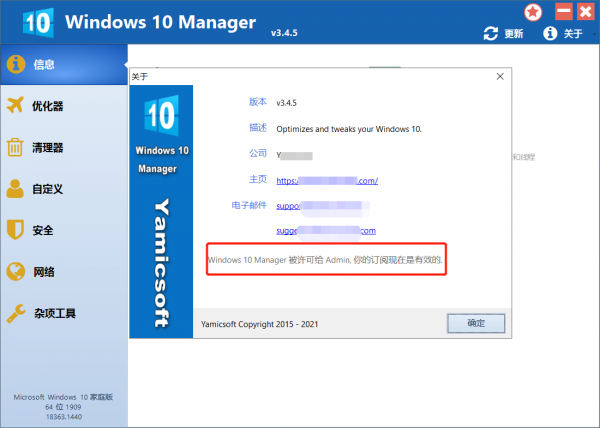This screenshot has height=428, width=600.
Task: Click the 'Microsoft Windows 10 家庭版' sidebar text
Action: (63, 397)
